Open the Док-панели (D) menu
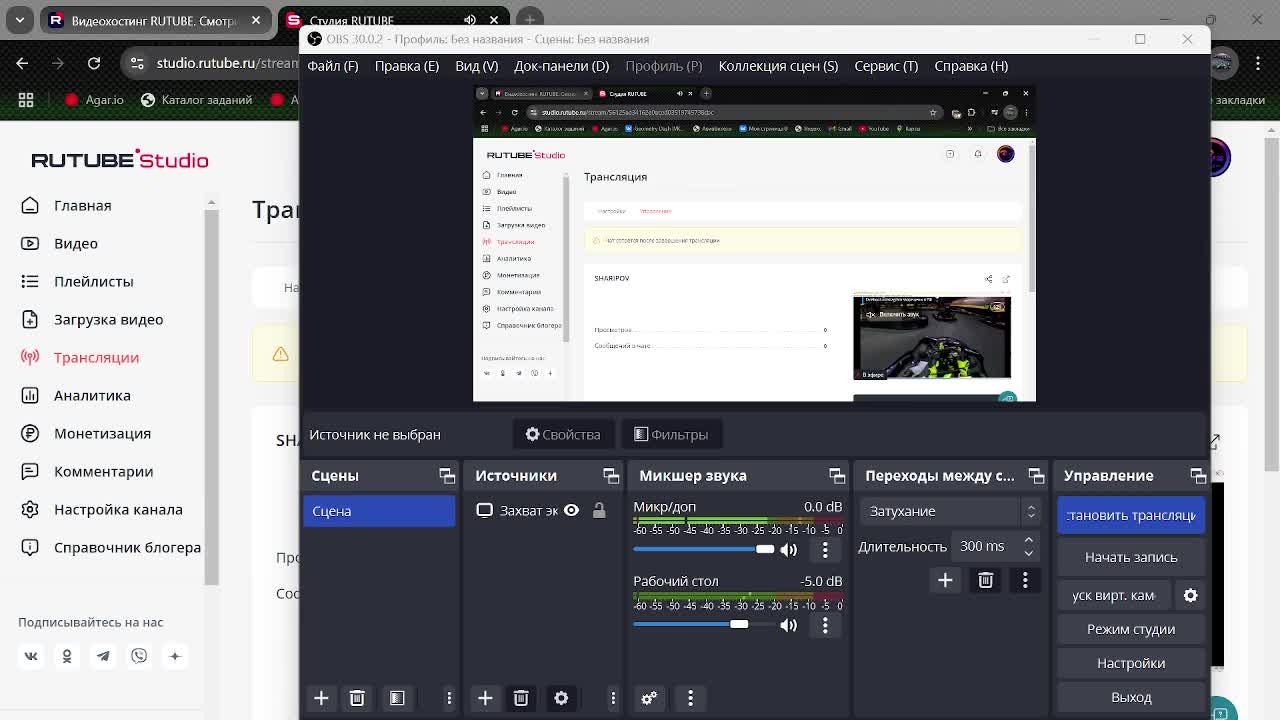 pyautogui.click(x=562, y=66)
